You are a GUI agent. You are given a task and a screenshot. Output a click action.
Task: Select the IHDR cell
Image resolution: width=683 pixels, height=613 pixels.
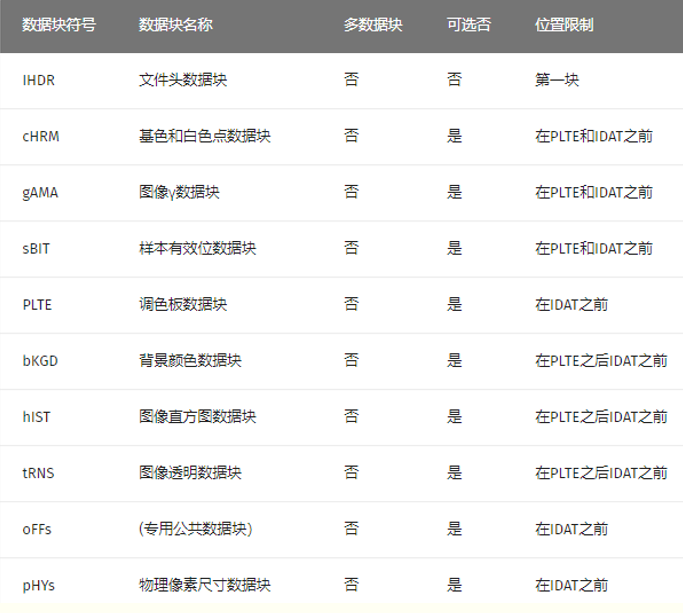(39, 81)
